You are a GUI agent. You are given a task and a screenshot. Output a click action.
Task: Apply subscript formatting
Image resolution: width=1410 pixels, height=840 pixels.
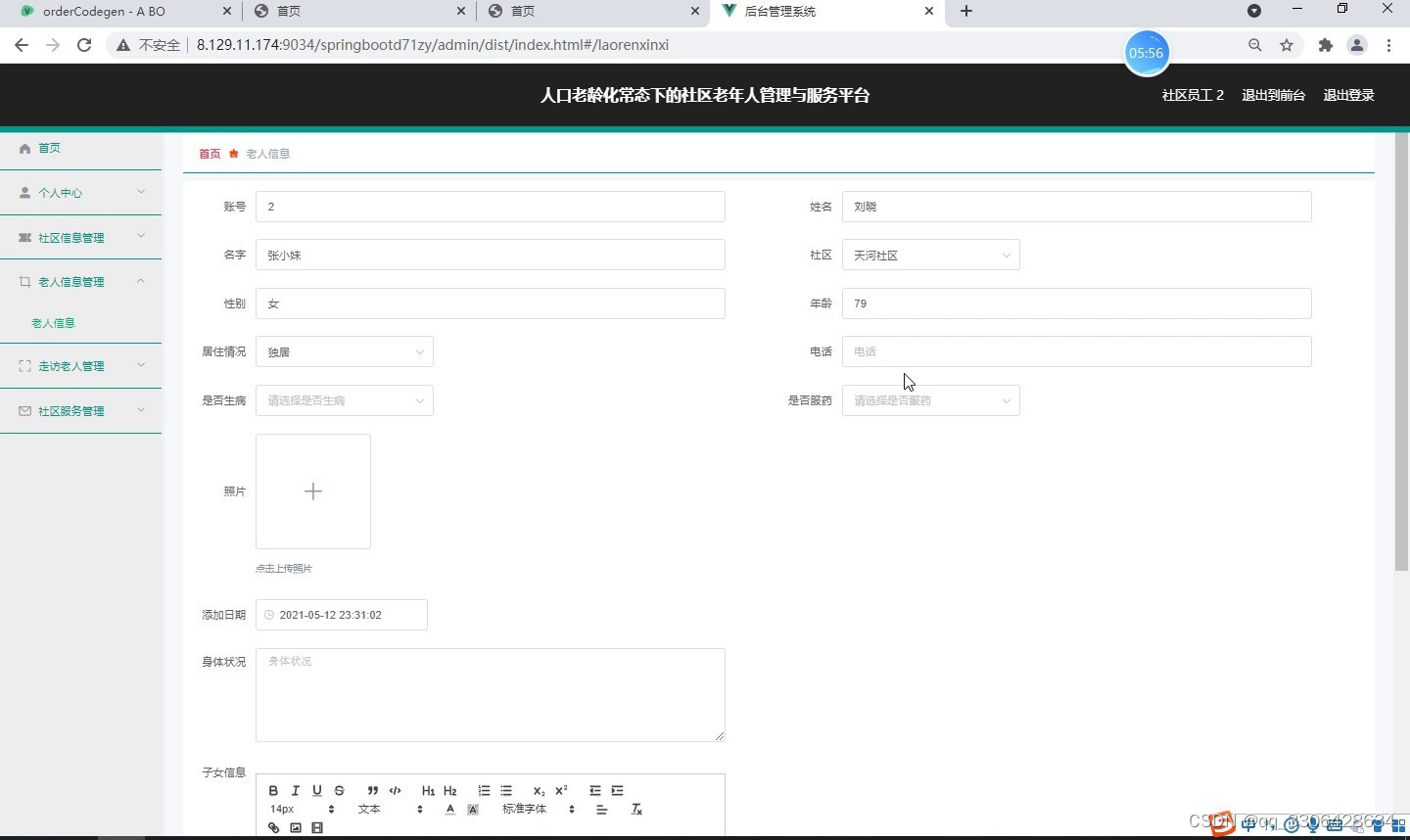coord(539,790)
